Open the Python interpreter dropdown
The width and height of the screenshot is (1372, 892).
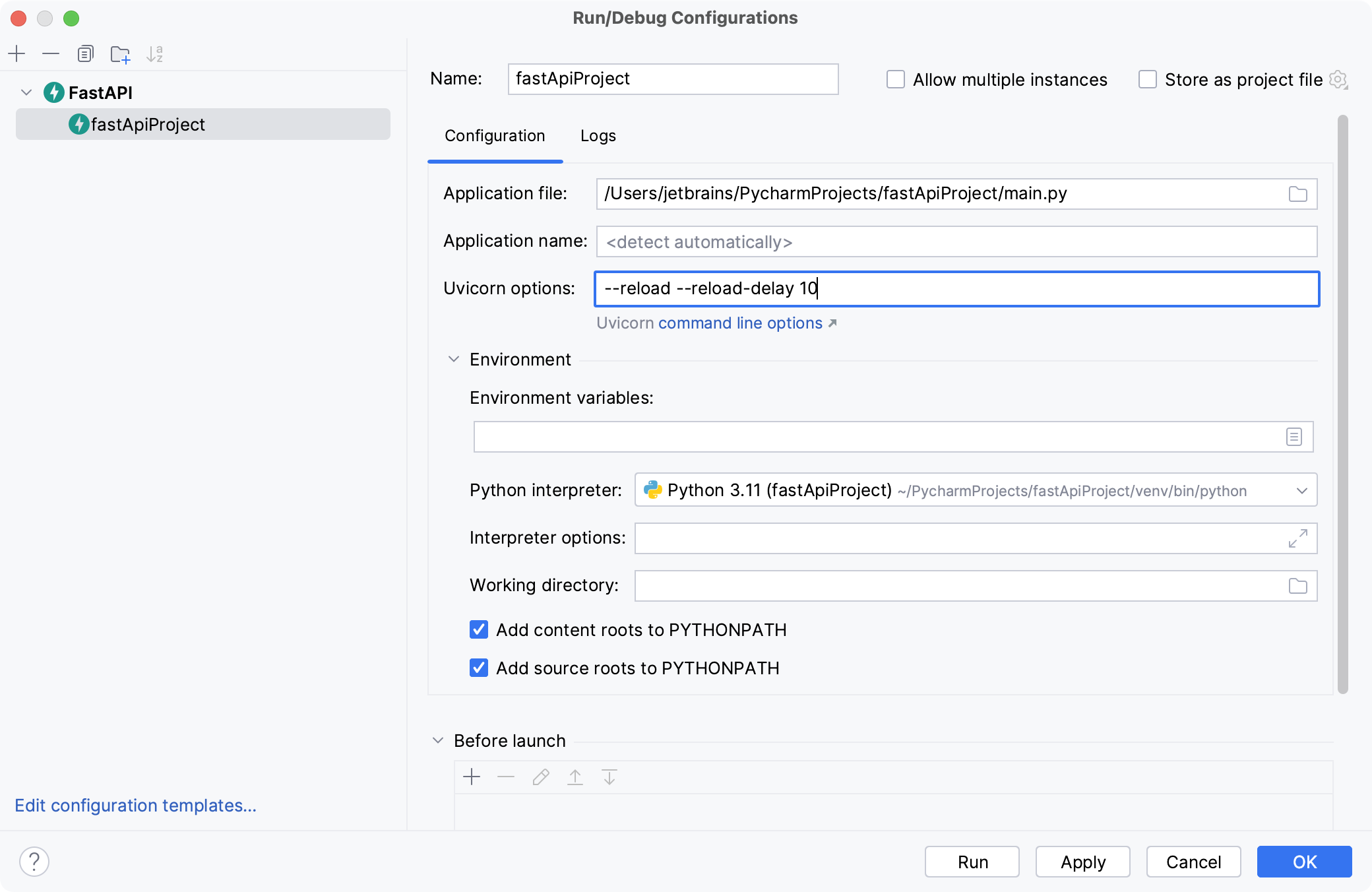tap(1301, 490)
